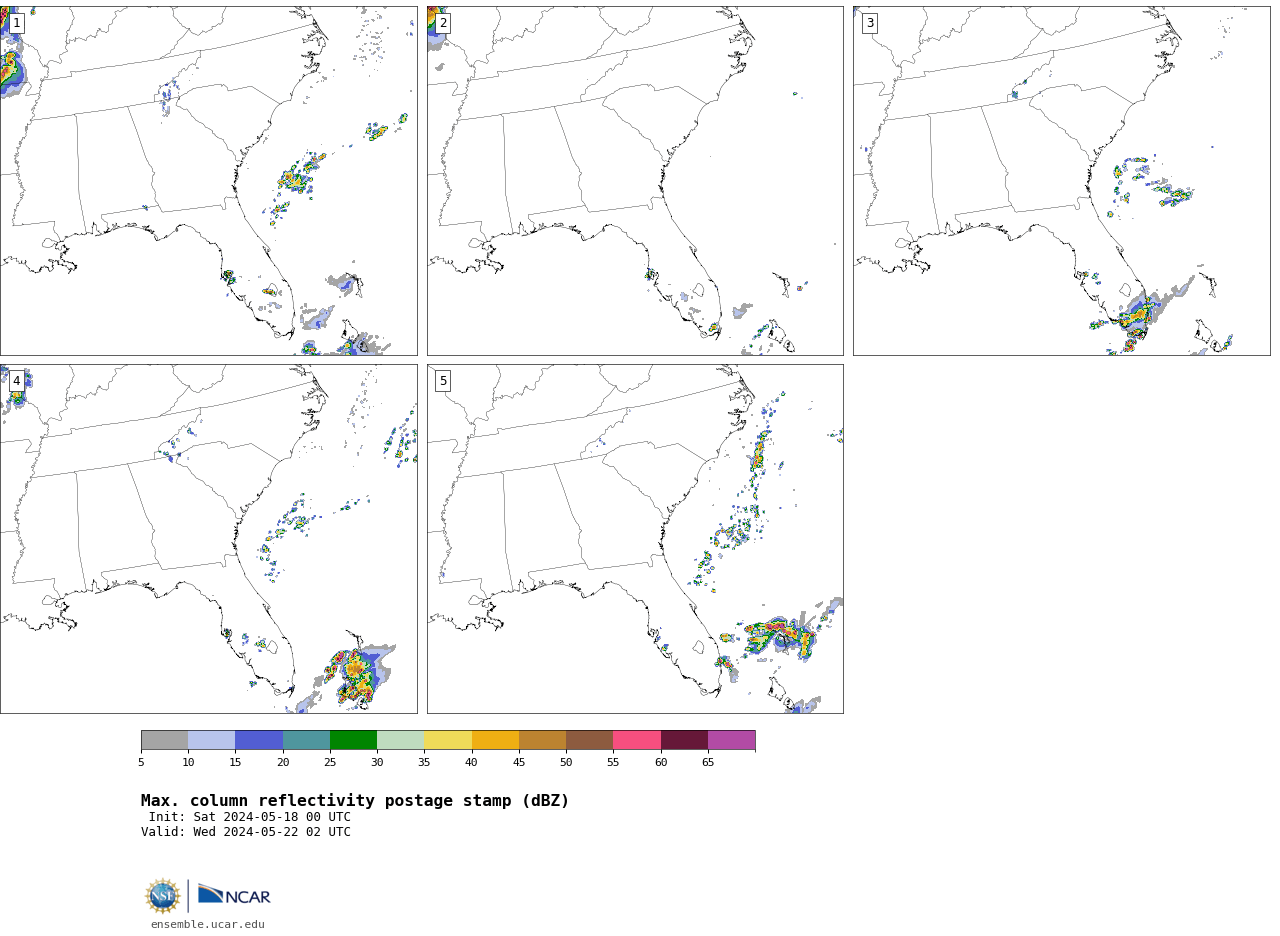This screenshot has width=1280, height=936.
Task: Click colorbar tick label 30
Action: click(377, 763)
